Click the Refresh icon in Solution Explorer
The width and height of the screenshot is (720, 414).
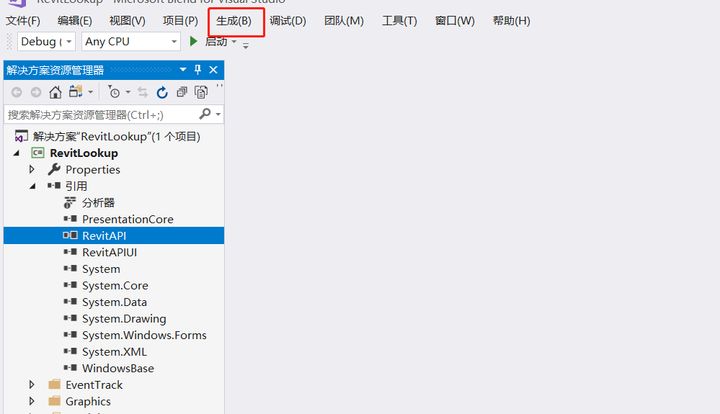pos(162,92)
